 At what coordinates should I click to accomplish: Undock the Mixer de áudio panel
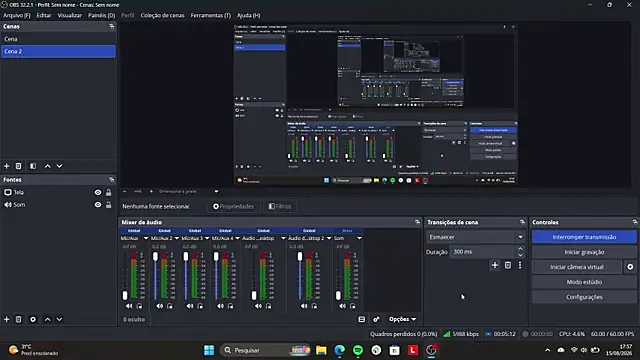click(x=417, y=222)
